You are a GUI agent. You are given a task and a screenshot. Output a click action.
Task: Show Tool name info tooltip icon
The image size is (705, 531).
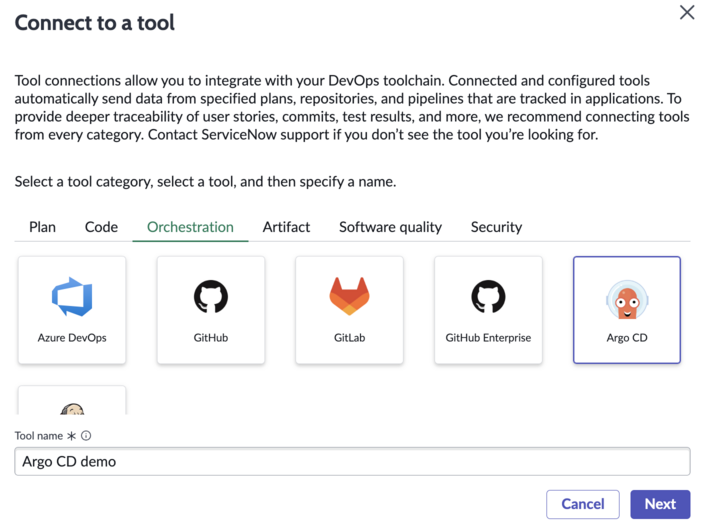86,435
